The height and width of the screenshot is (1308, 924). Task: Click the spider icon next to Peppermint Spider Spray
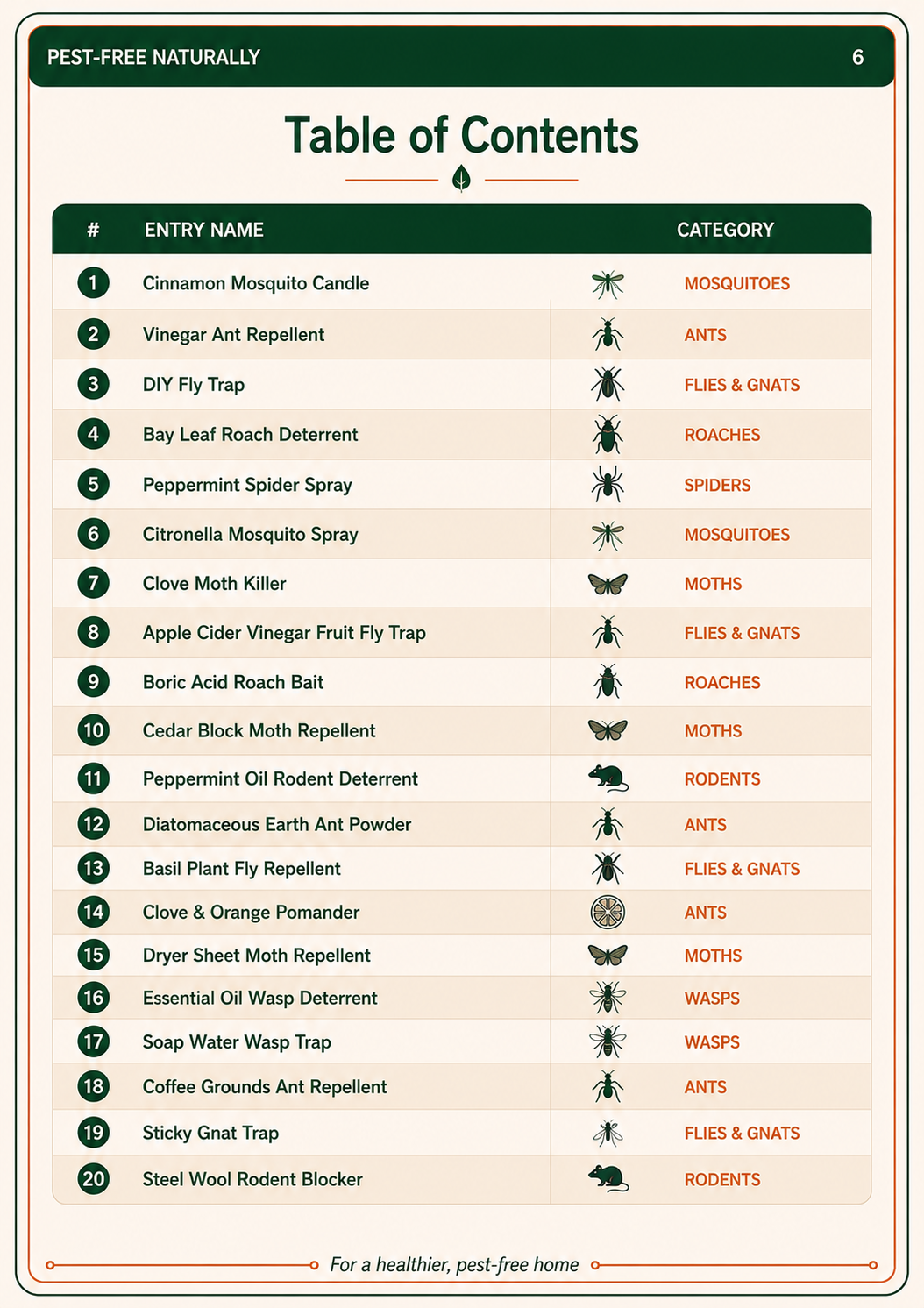608,485
